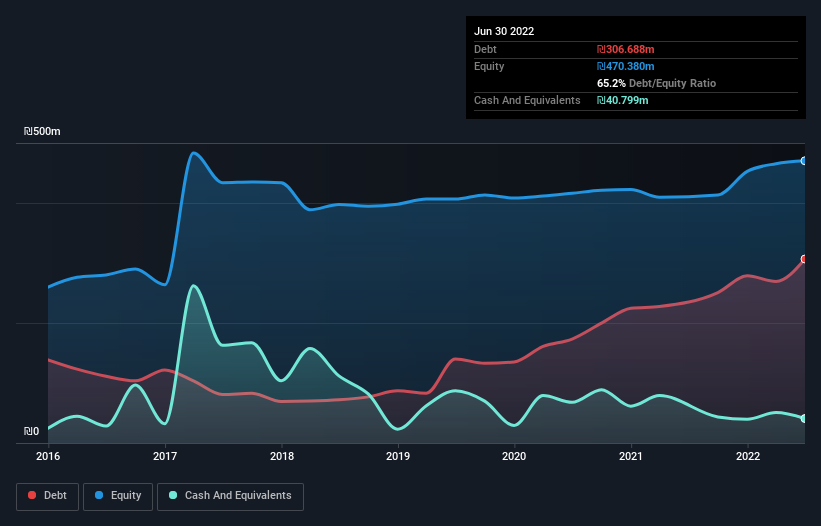The height and width of the screenshot is (526, 821).
Task: Select the 2017 x-axis label
Action: coord(165,456)
